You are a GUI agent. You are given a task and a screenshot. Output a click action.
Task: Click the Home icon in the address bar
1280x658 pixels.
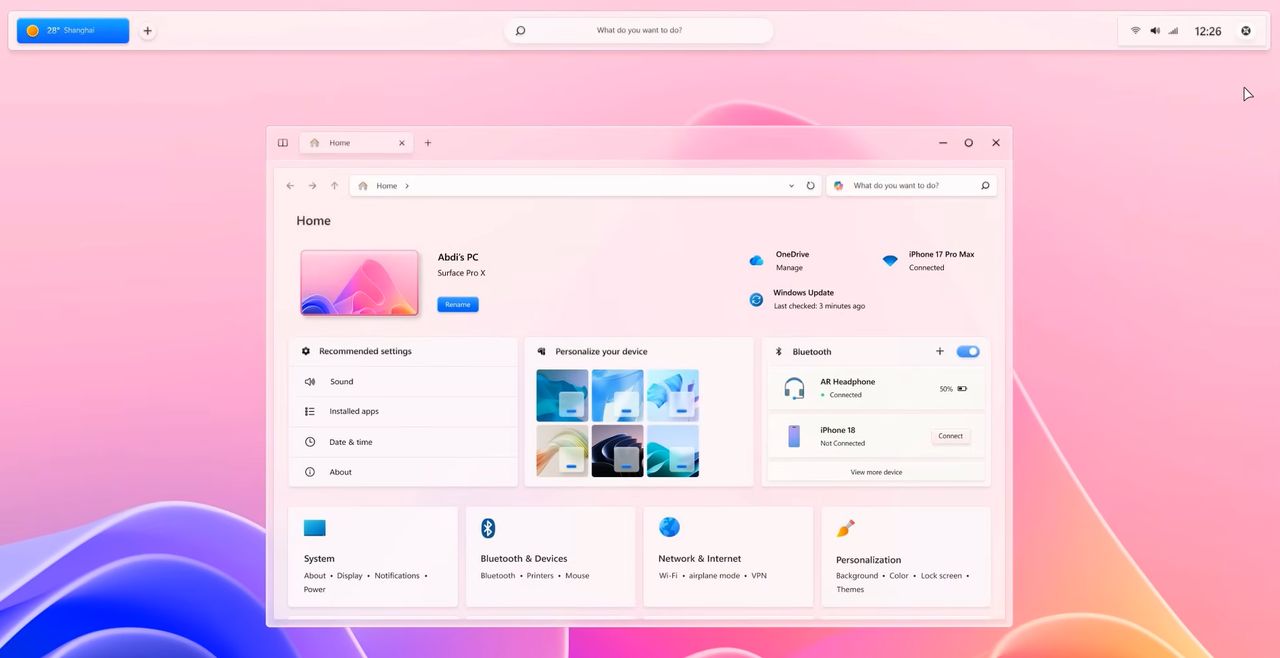[363, 185]
